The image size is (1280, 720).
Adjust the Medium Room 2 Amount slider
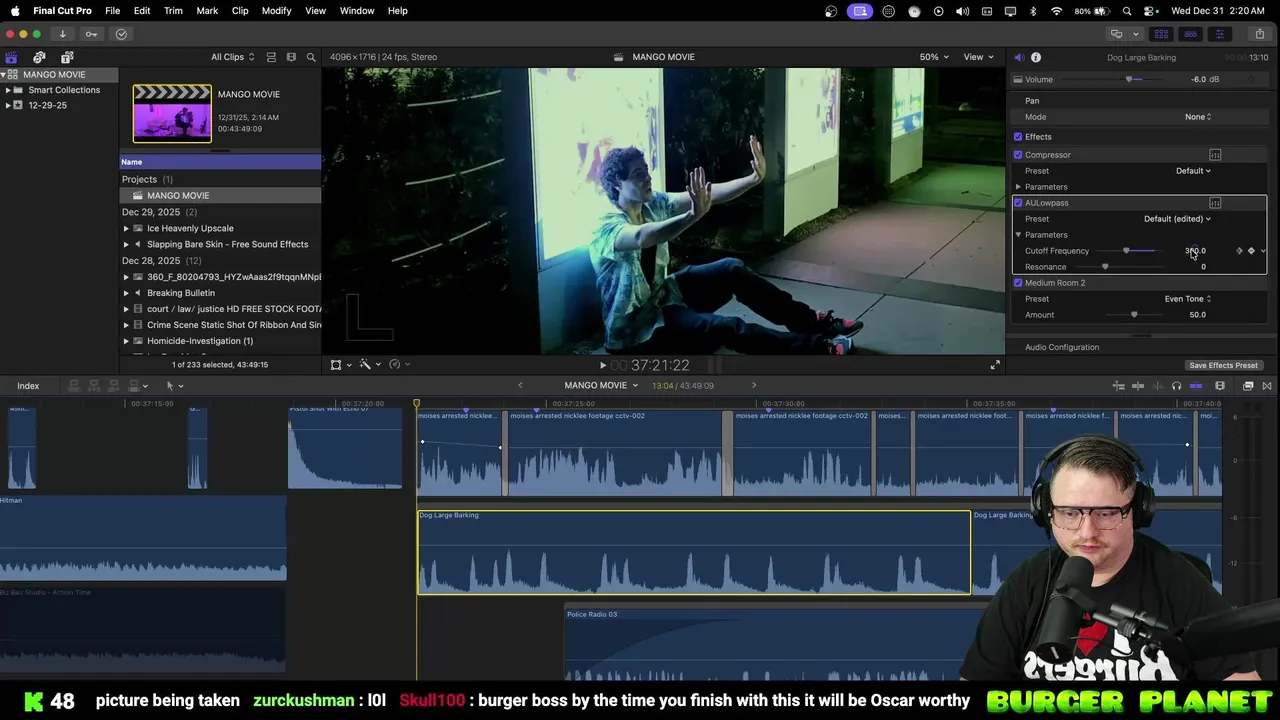[x=1134, y=315]
